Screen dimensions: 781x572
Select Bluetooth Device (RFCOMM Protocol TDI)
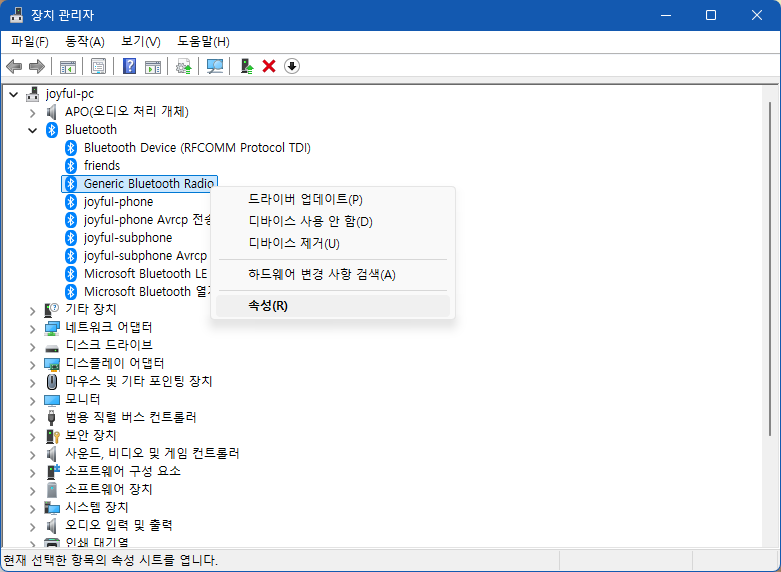click(x=197, y=148)
